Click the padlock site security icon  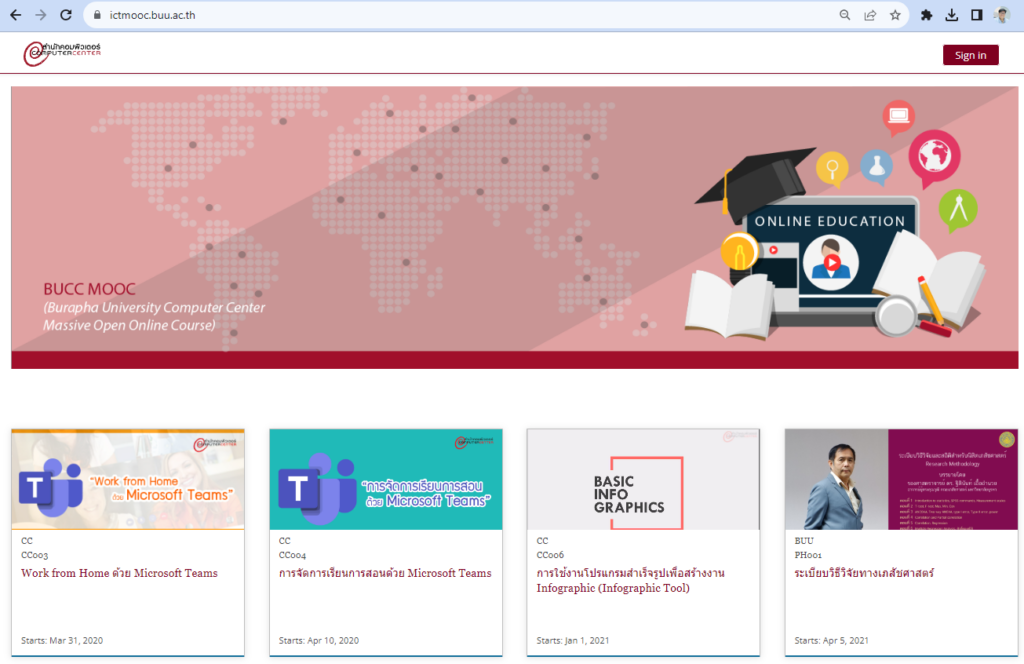95,15
